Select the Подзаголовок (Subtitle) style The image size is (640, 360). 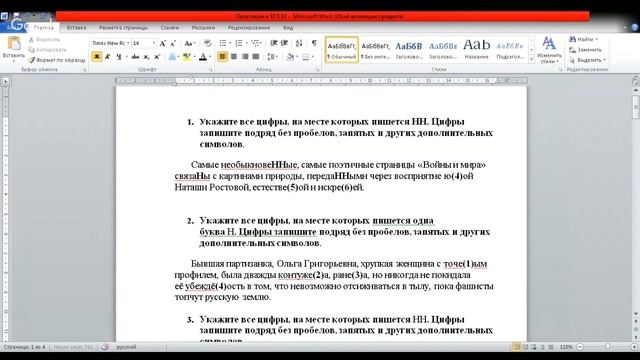pyautogui.click(x=510, y=49)
